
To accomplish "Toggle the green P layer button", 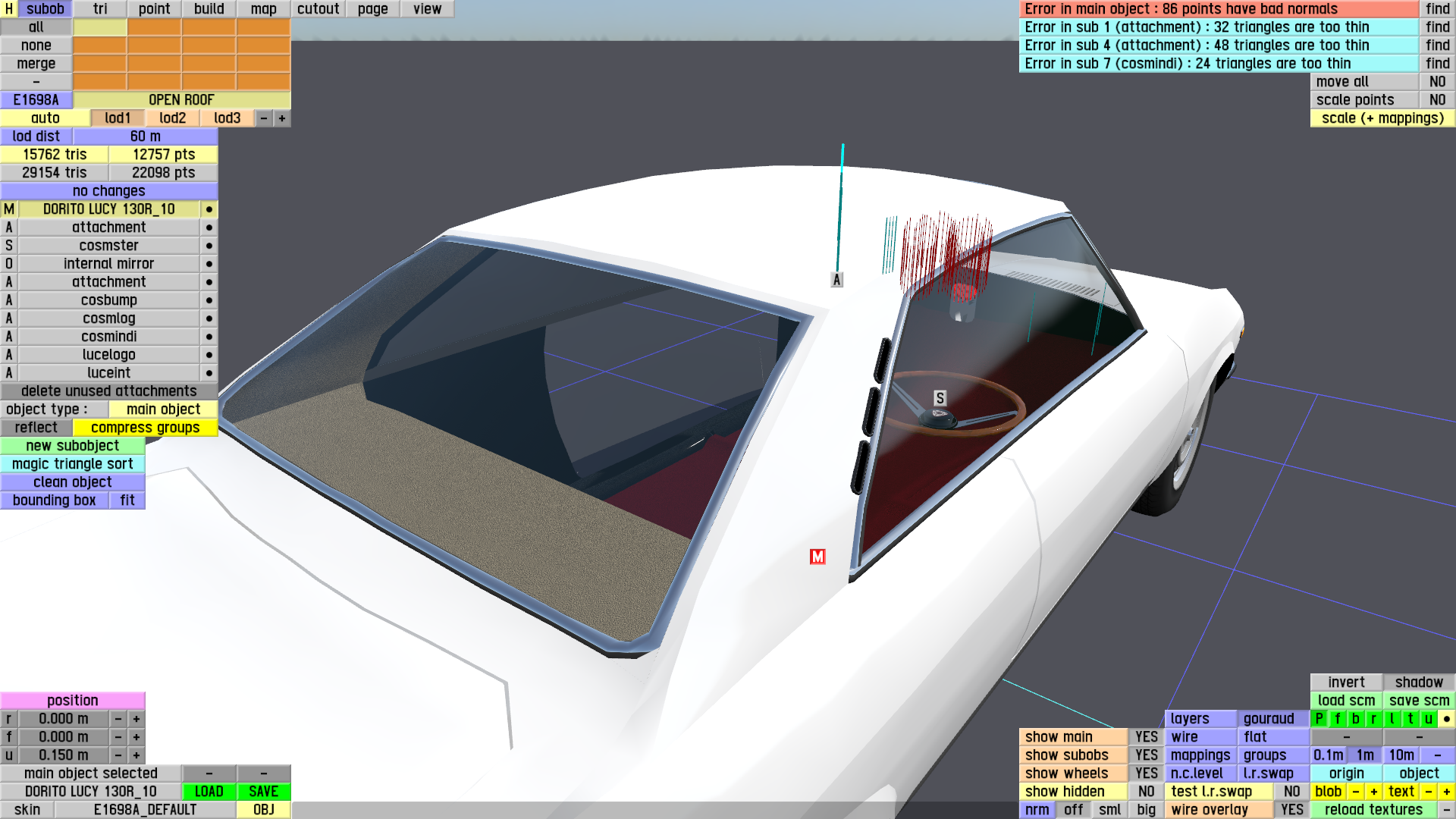I will point(1319,719).
